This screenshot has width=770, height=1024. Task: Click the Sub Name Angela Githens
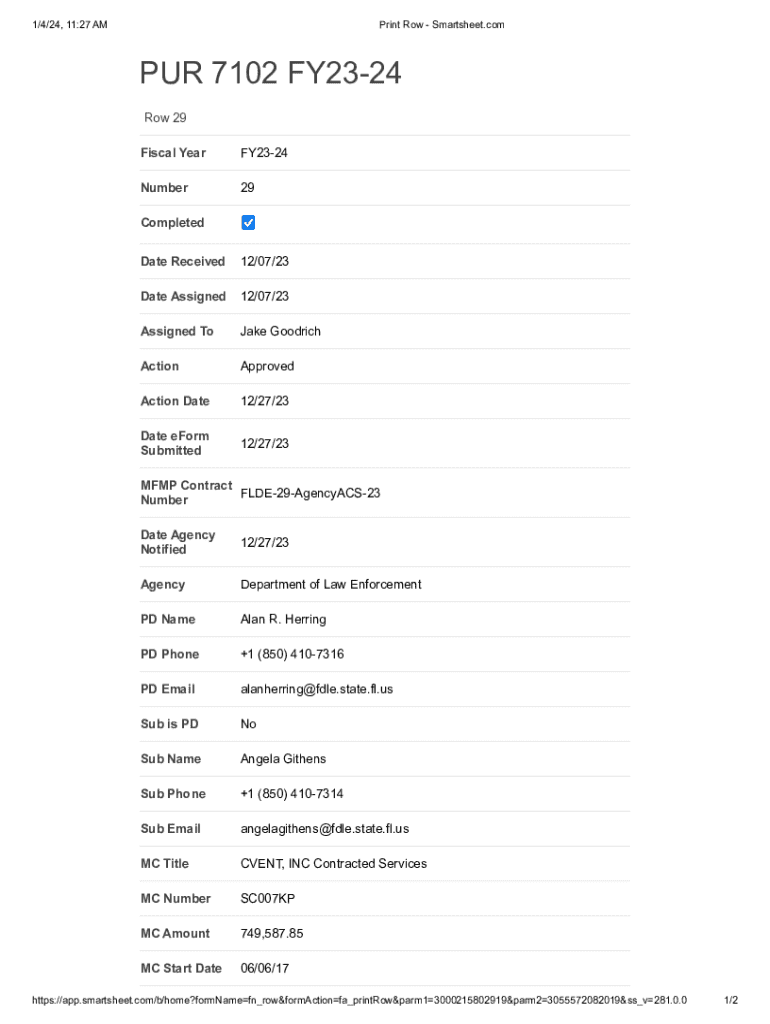pyautogui.click(x=283, y=759)
